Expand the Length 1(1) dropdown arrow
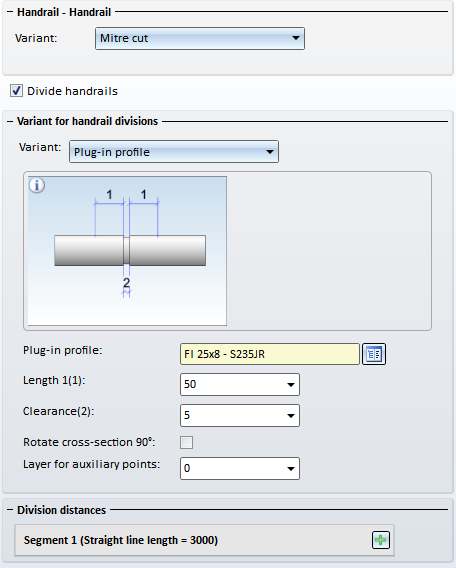The image size is (456, 568). tap(290, 385)
